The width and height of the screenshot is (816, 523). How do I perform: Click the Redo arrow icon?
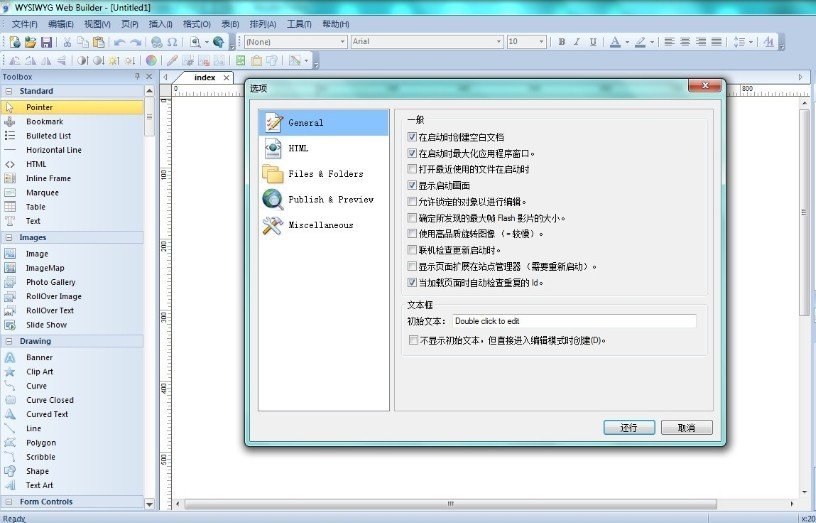(x=136, y=42)
